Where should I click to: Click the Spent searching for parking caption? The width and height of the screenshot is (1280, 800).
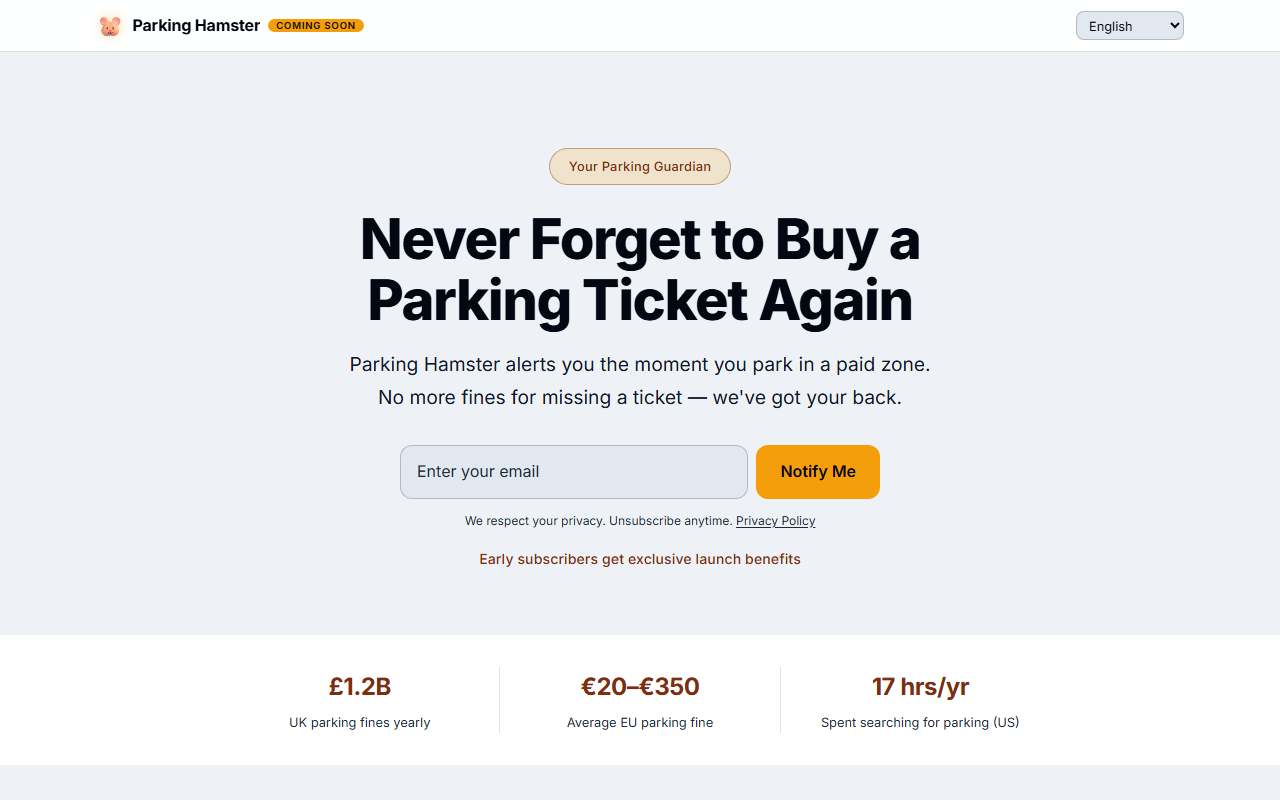pos(920,722)
